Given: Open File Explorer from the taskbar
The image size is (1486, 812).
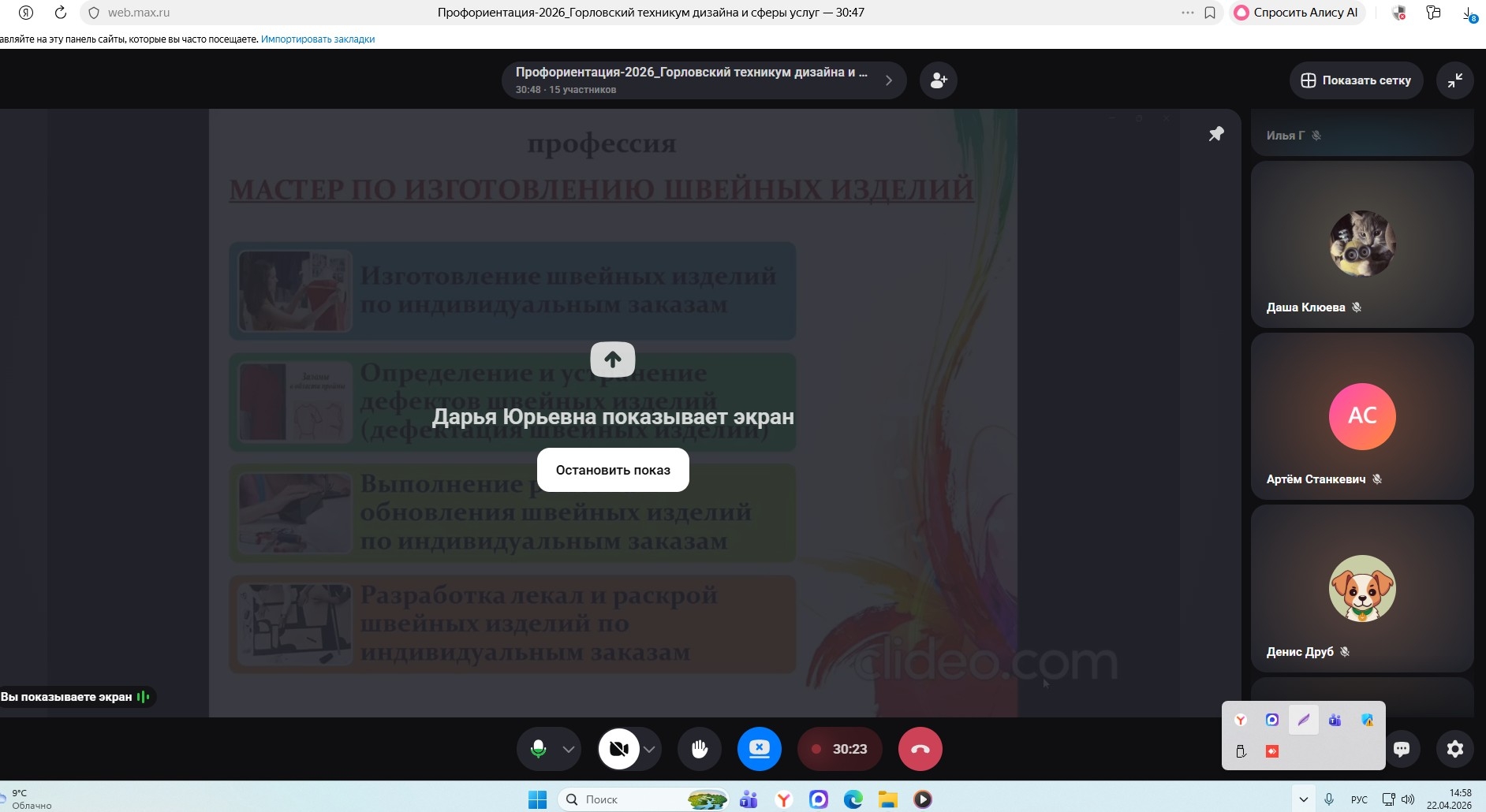Looking at the screenshot, I should tap(888, 799).
